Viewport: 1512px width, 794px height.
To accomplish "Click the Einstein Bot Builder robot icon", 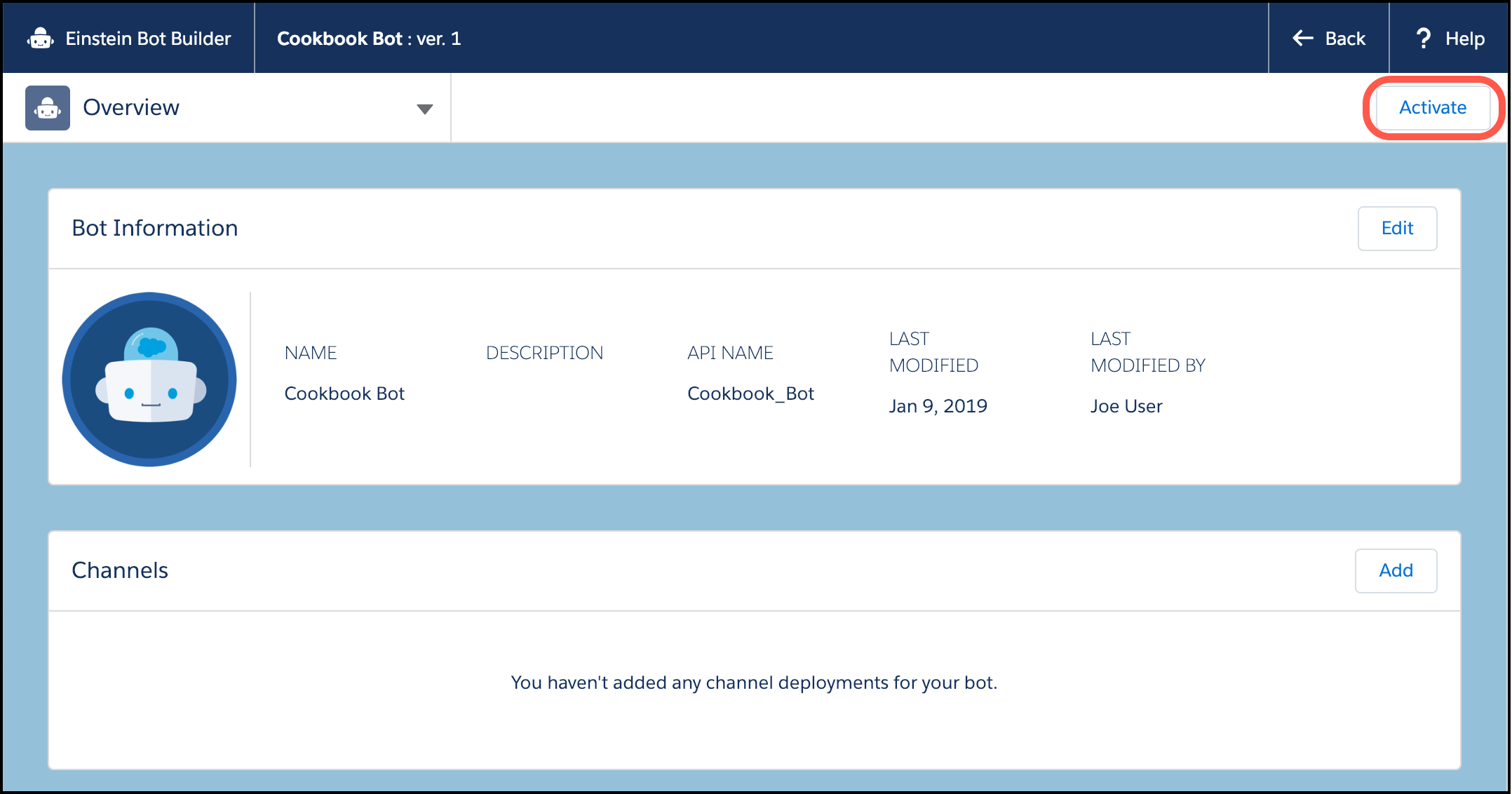I will point(41,38).
